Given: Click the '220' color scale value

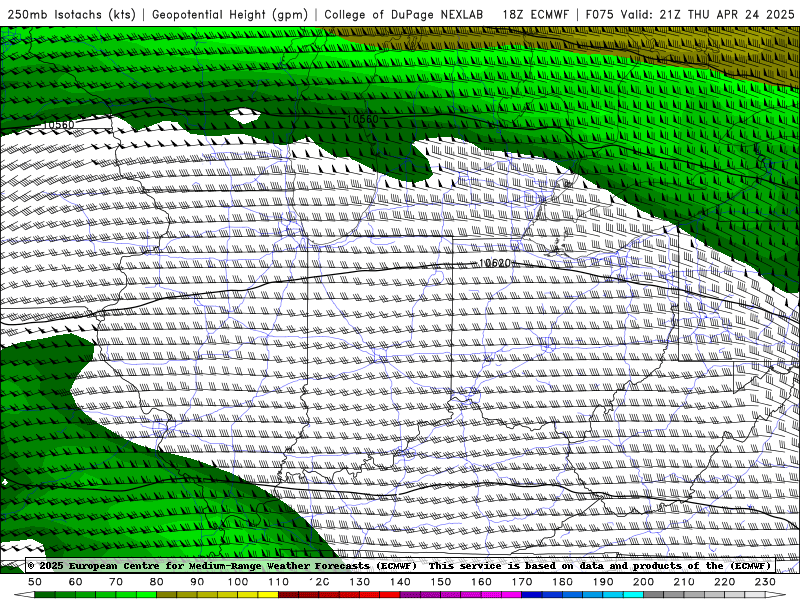Looking at the screenshot, I should [724, 582].
